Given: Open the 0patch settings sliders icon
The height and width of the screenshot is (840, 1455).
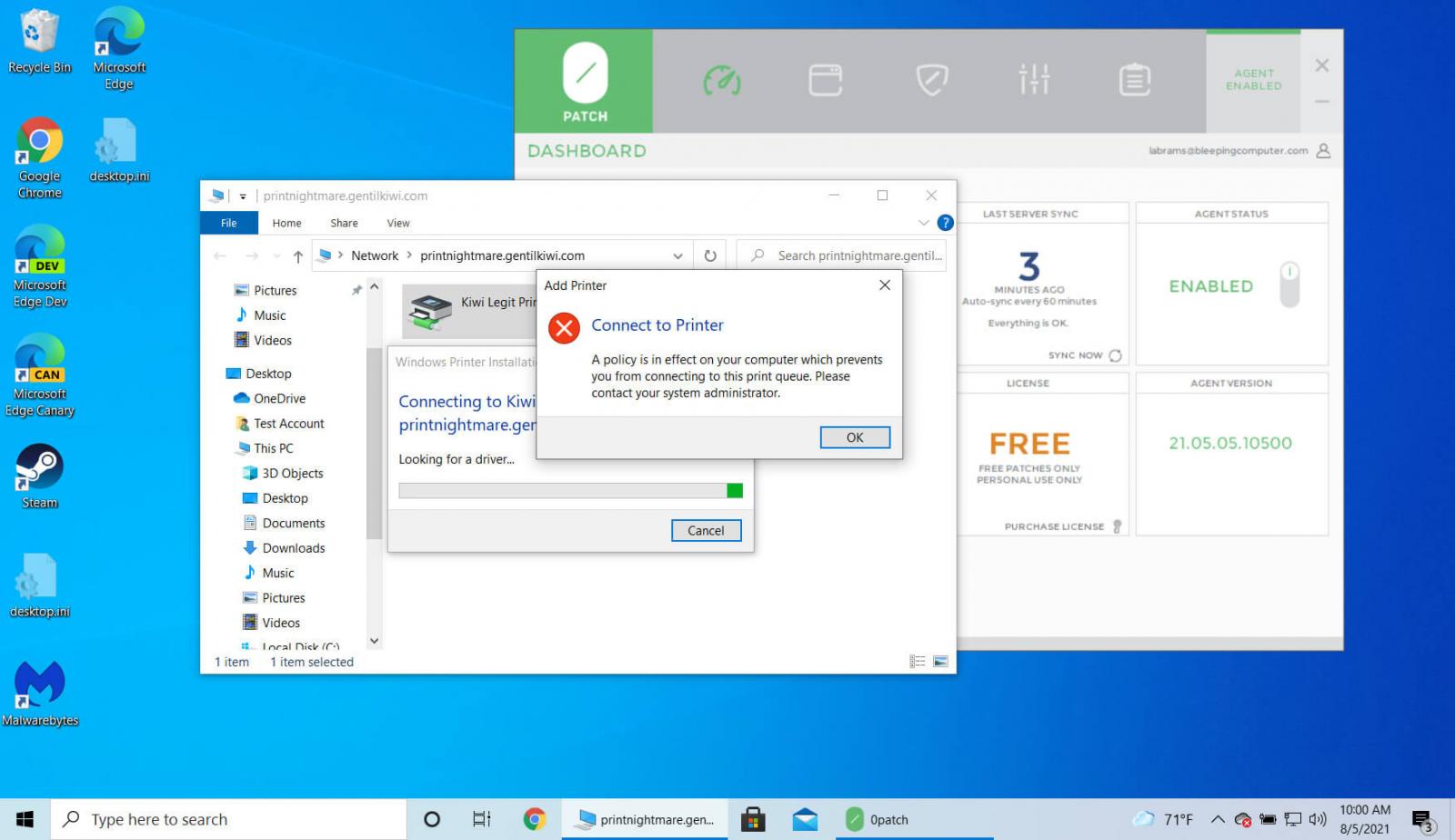Looking at the screenshot, I should 1034,80.
